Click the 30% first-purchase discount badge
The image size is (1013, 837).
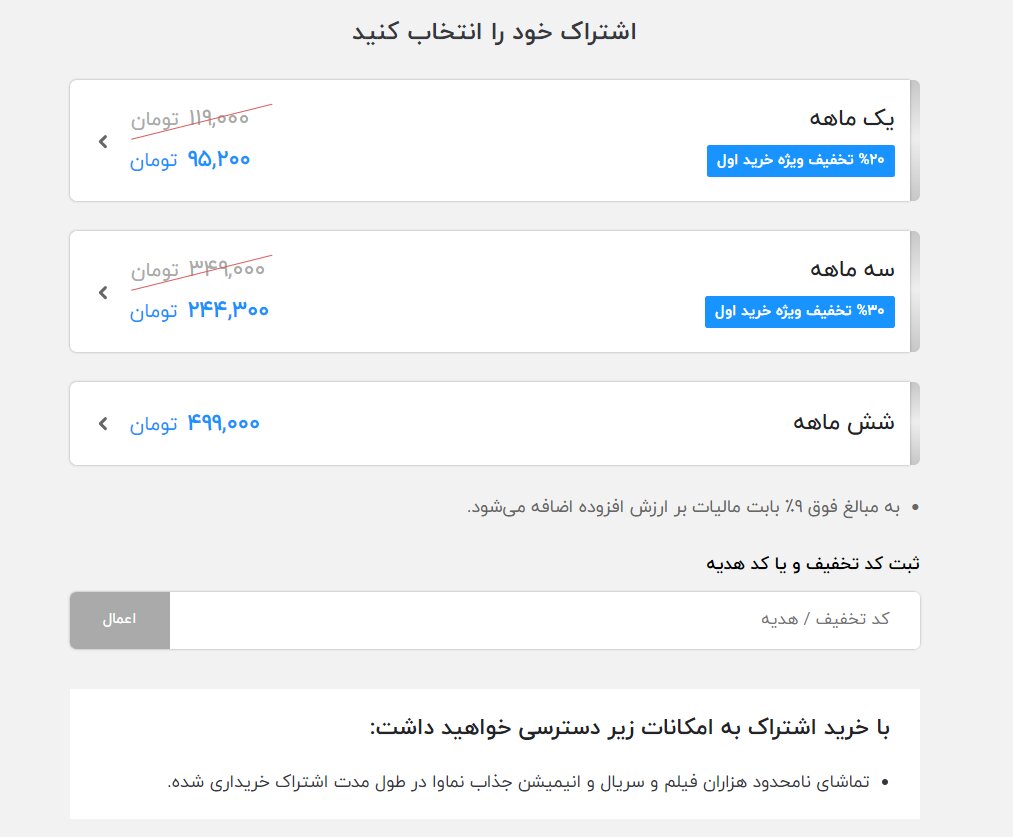coord(799,311)
